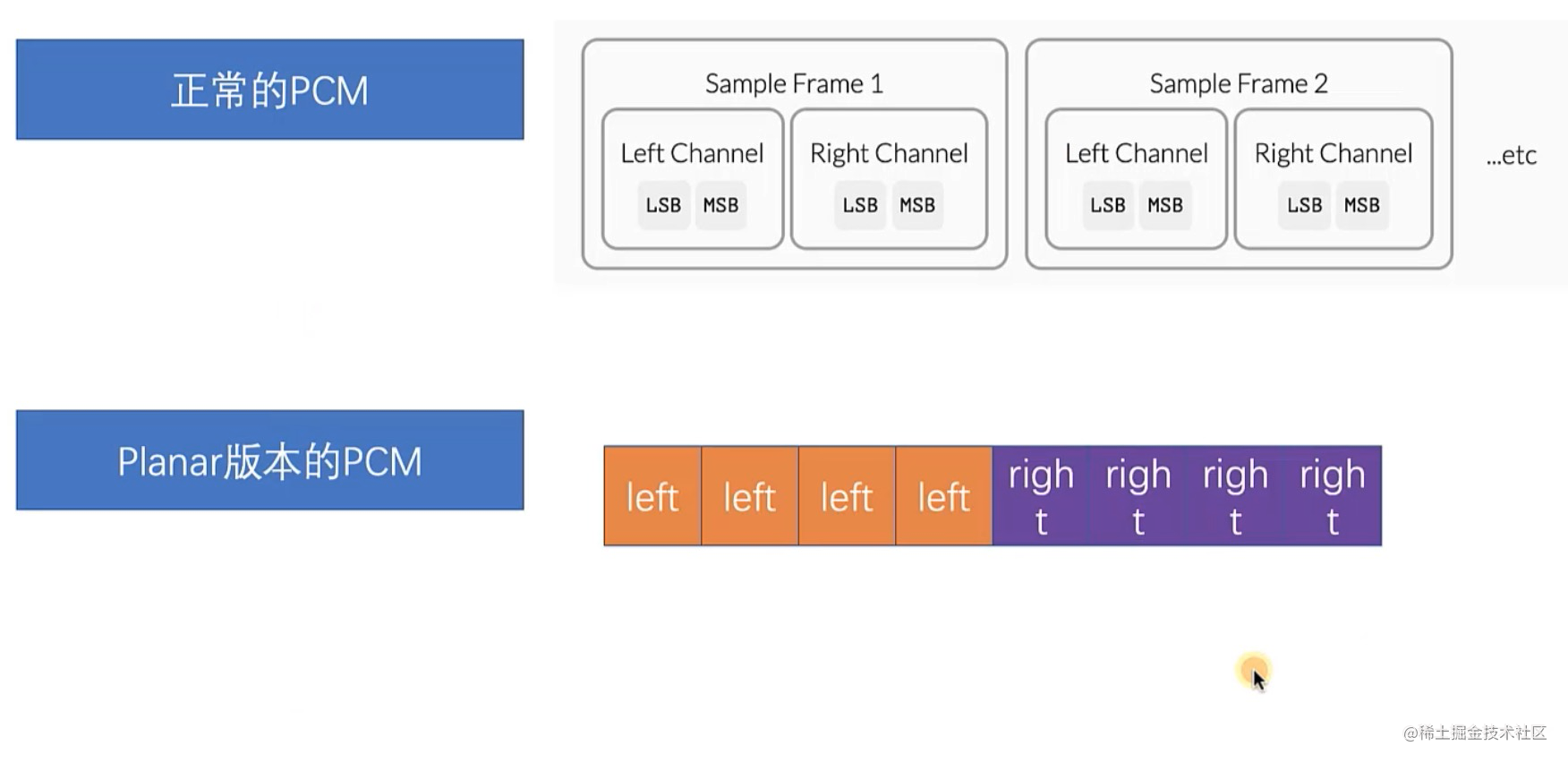Image resolution: width=1568 pixels, height=763 pixels.
Task: Click MSB chip in Frame 1 Left Channel
Action: pyautogui.click(x=720, y=205)
